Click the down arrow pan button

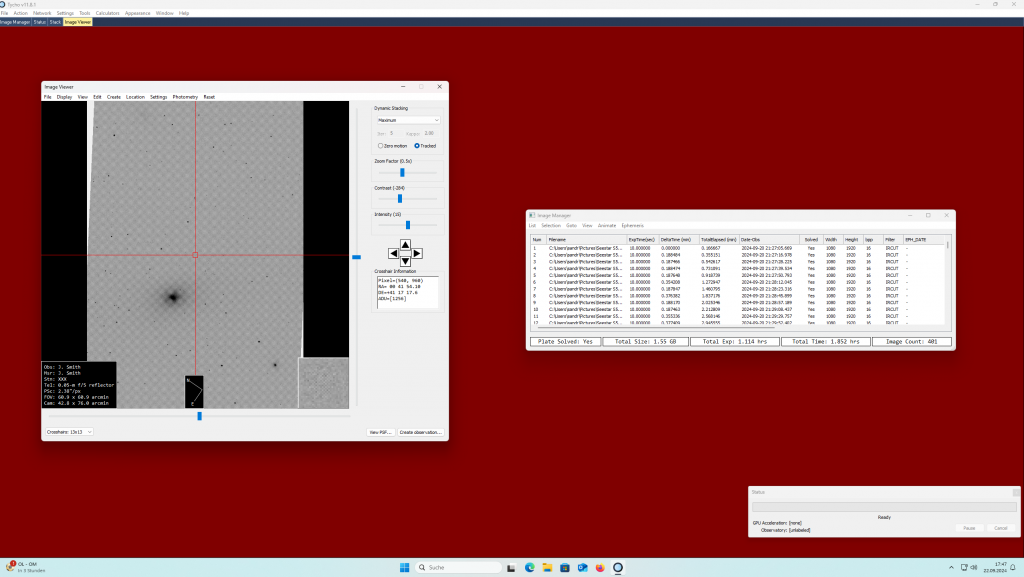404,263
